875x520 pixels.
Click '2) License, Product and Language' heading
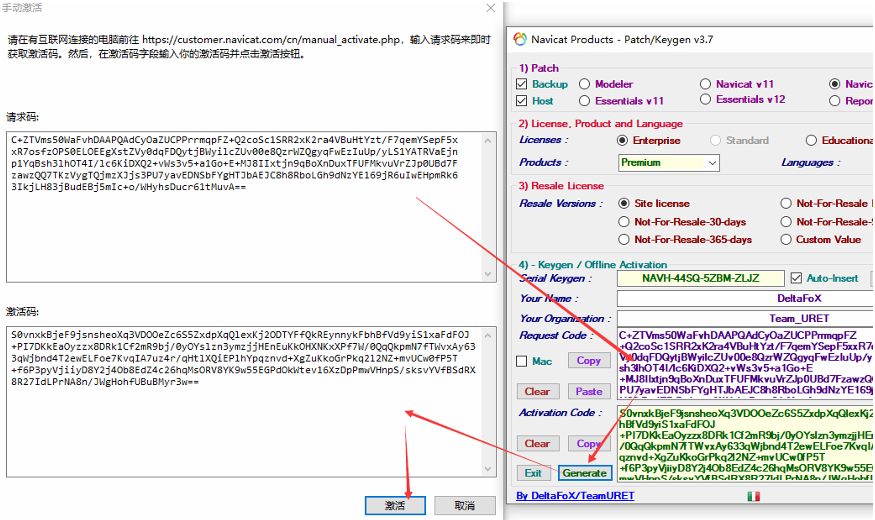coord(600,123)
